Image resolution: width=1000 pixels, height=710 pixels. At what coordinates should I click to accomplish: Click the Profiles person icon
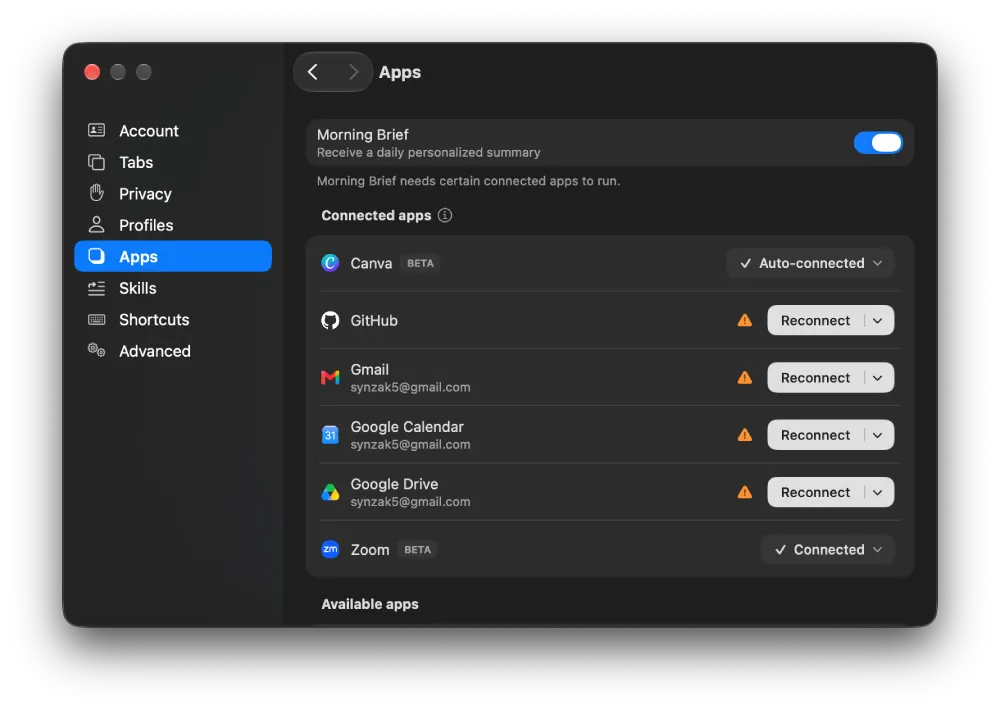click(96, 225)
